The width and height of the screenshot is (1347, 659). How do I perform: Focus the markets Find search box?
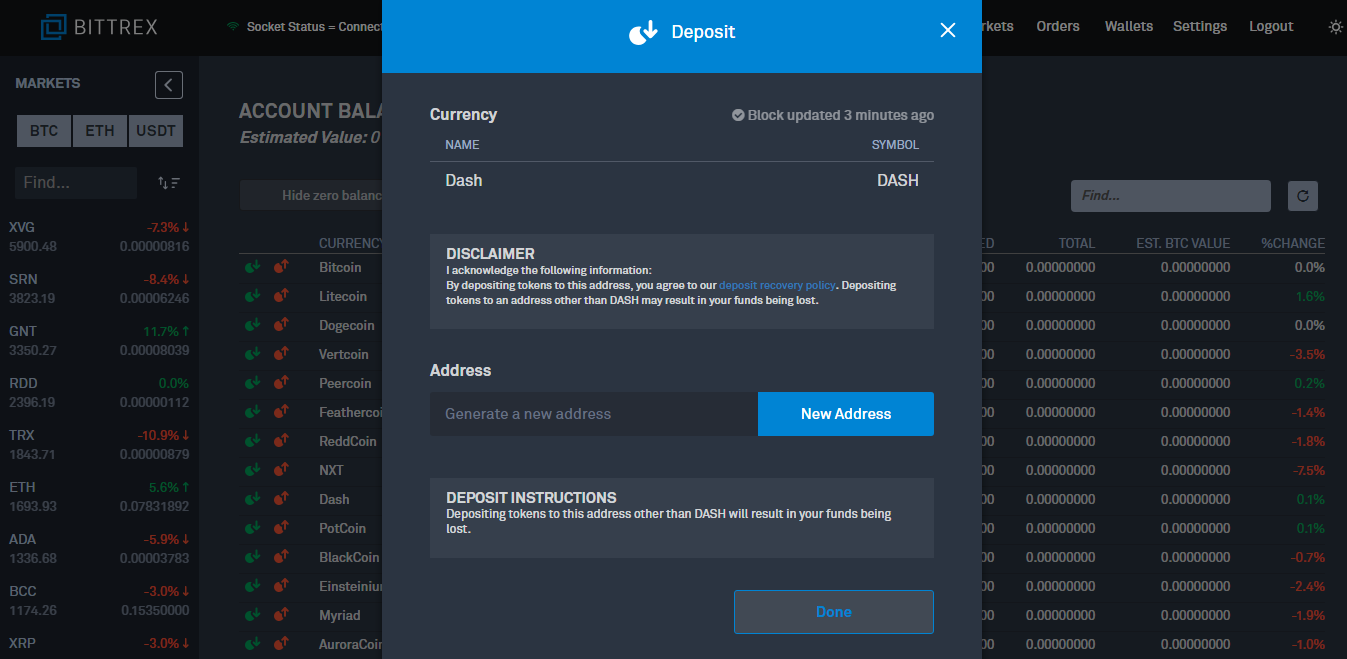point(76,183)
